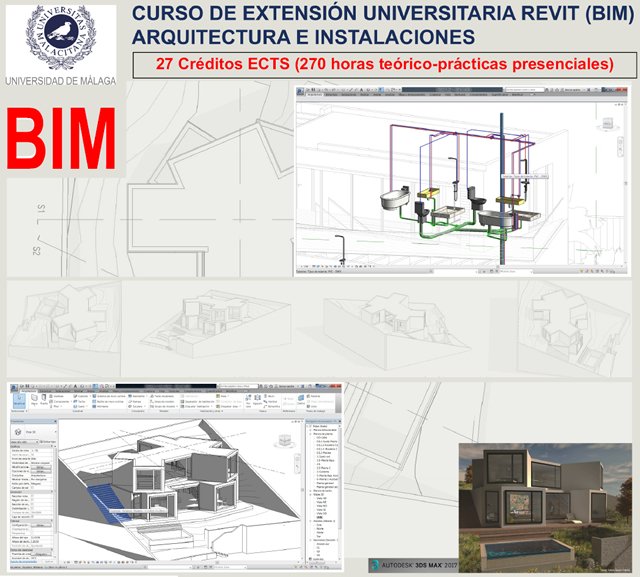
Task: Collapse Datos de identidad properties section
Action: point(52,550)
